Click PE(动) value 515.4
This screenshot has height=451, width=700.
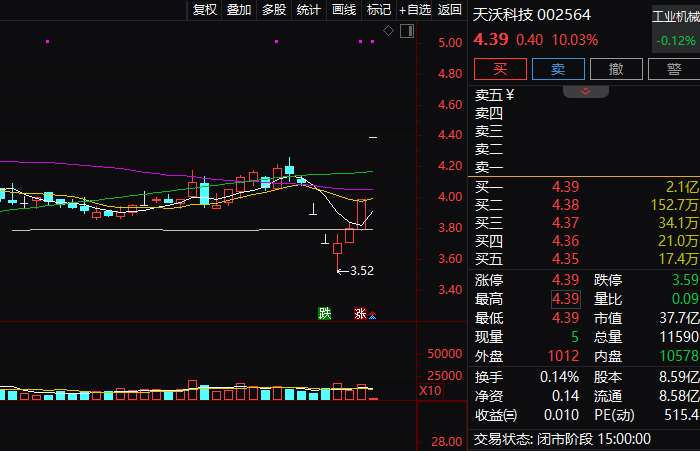pos(681,415)
